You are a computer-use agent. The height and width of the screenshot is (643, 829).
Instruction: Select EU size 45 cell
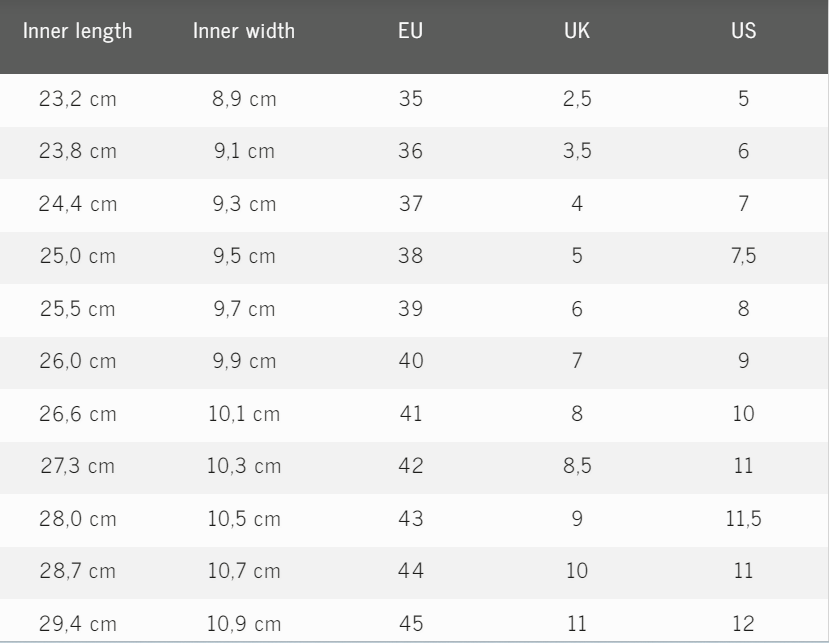coord(410,623)
